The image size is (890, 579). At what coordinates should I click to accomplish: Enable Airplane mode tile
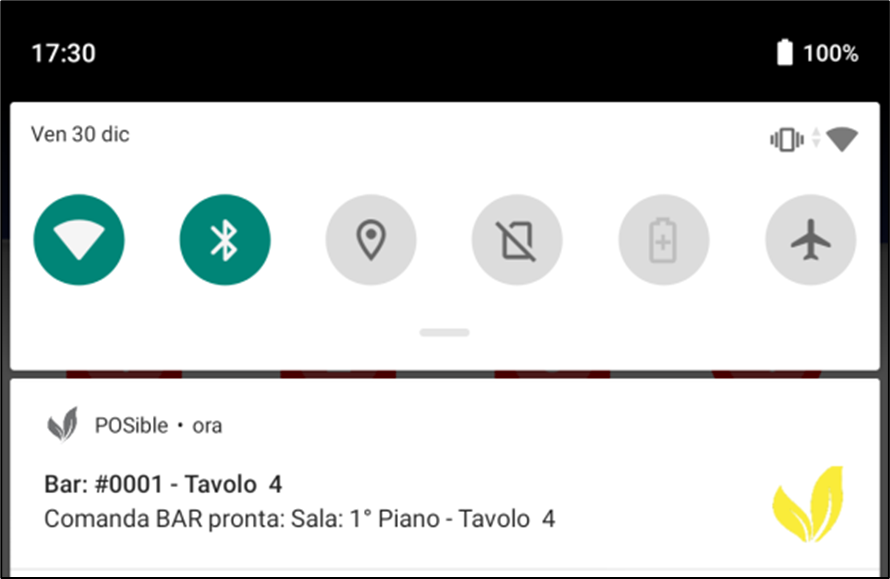click(x=811, y=240)
